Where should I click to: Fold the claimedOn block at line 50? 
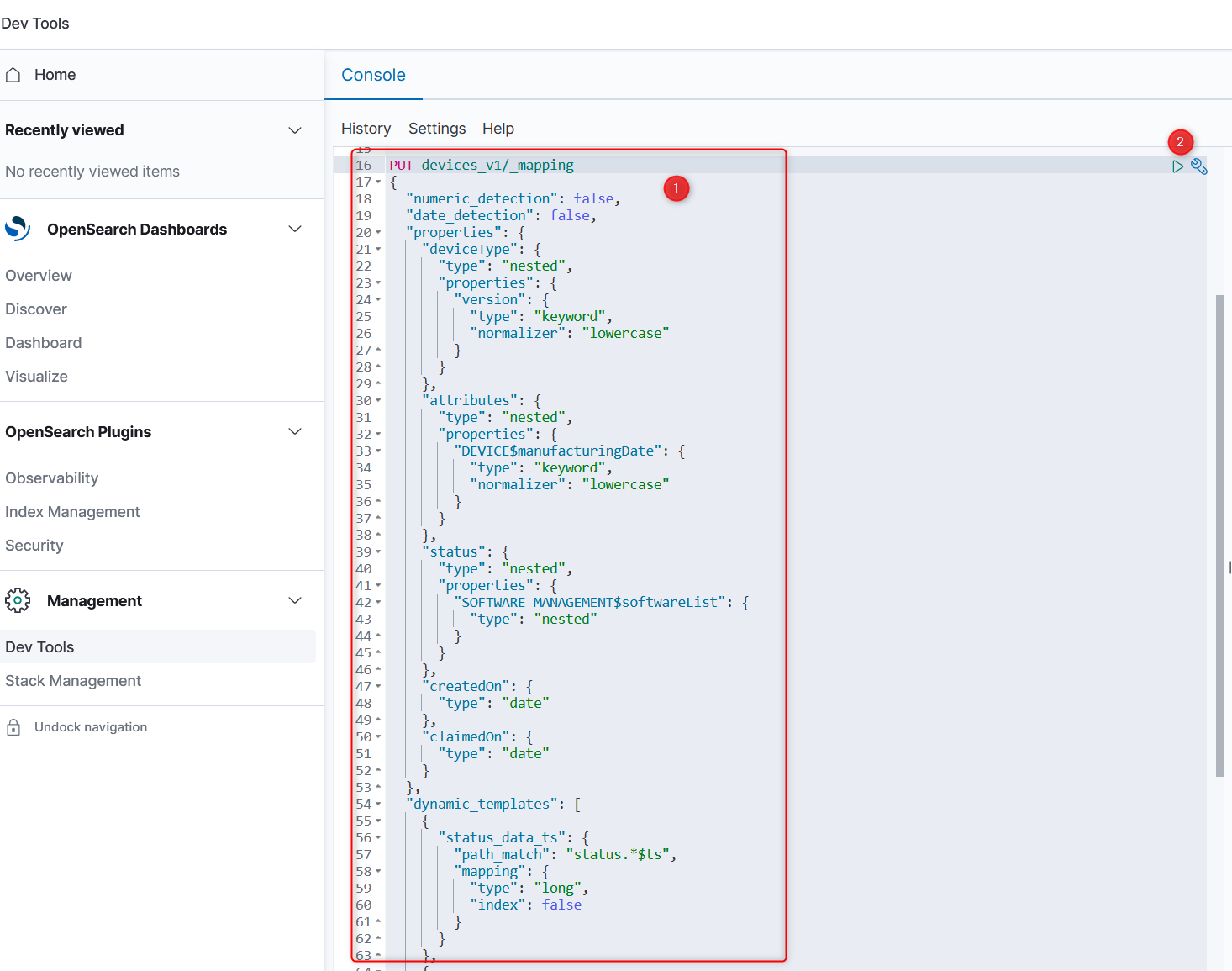pyautogui.click(x=378, y=736)
